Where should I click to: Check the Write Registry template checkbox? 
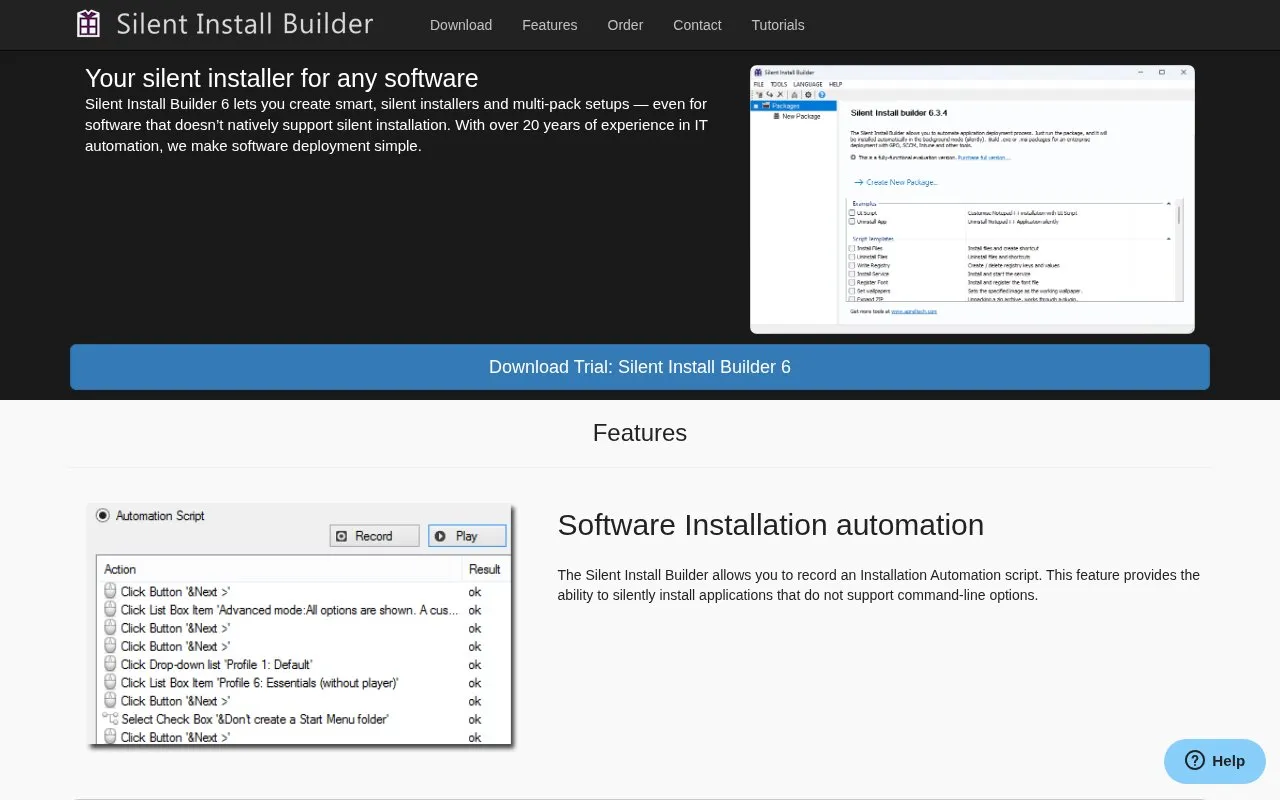852,265
